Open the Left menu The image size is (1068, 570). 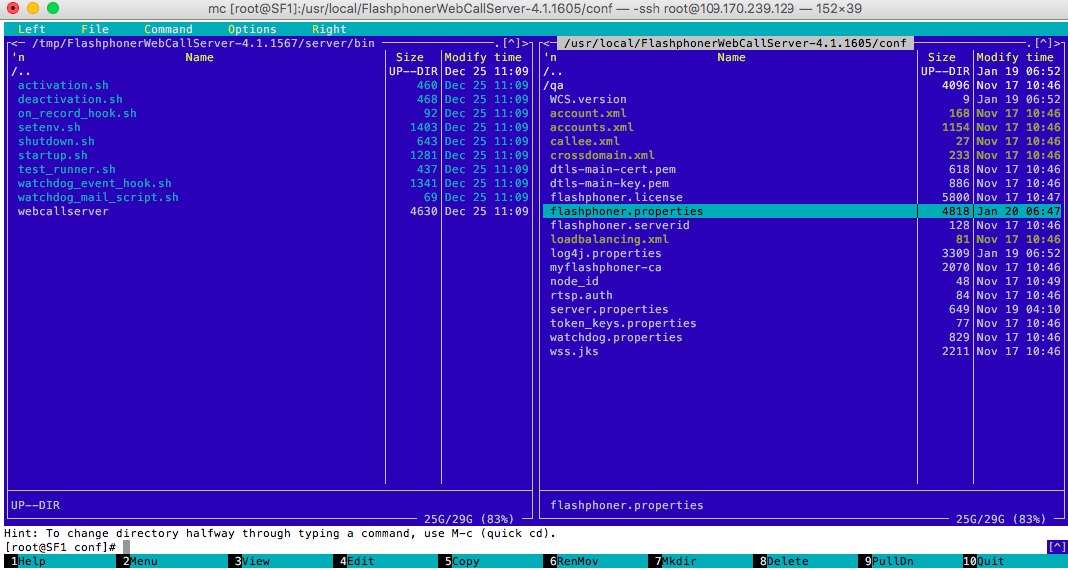(32, 29)
